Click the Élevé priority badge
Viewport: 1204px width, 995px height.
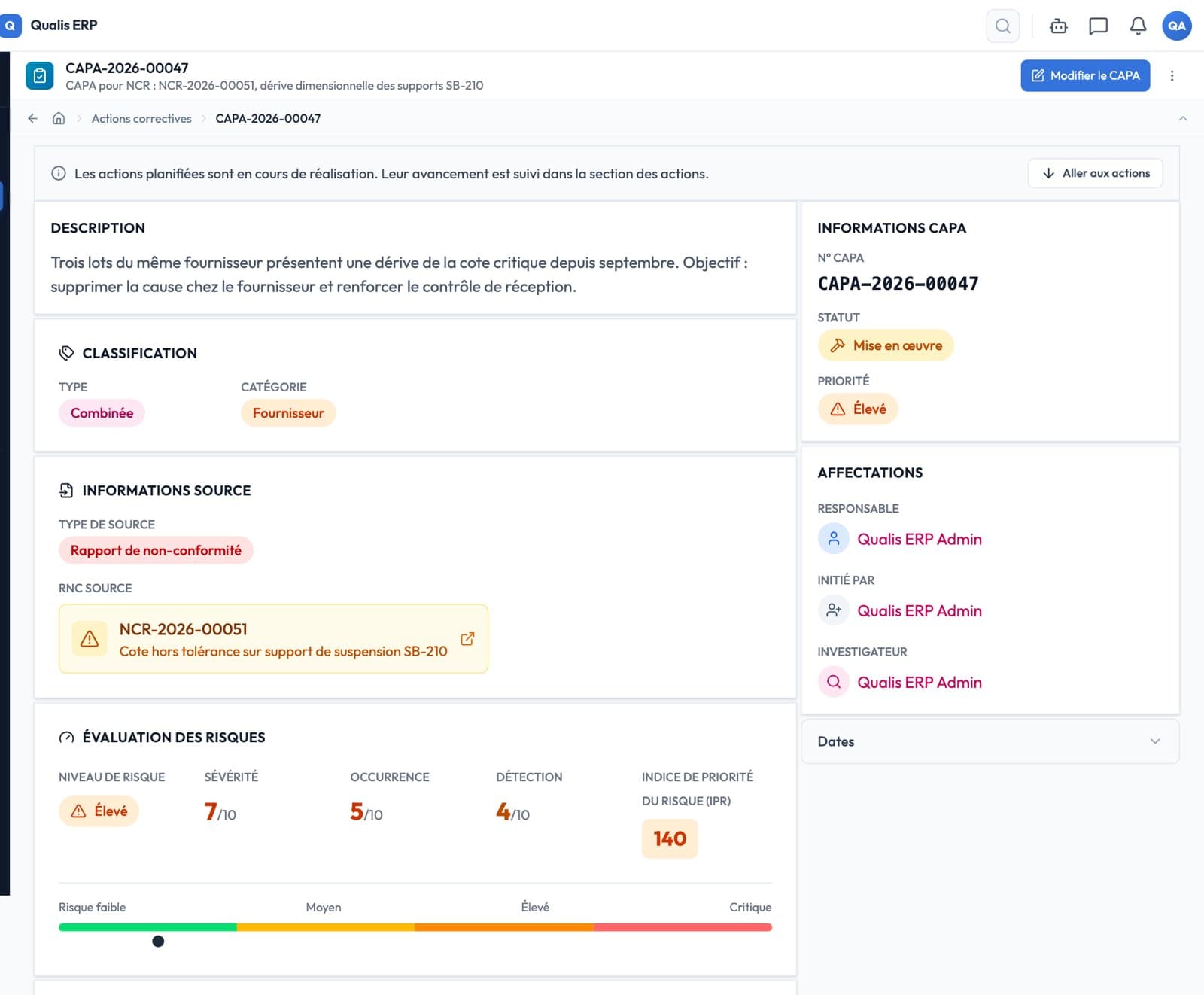click(858, 409)
